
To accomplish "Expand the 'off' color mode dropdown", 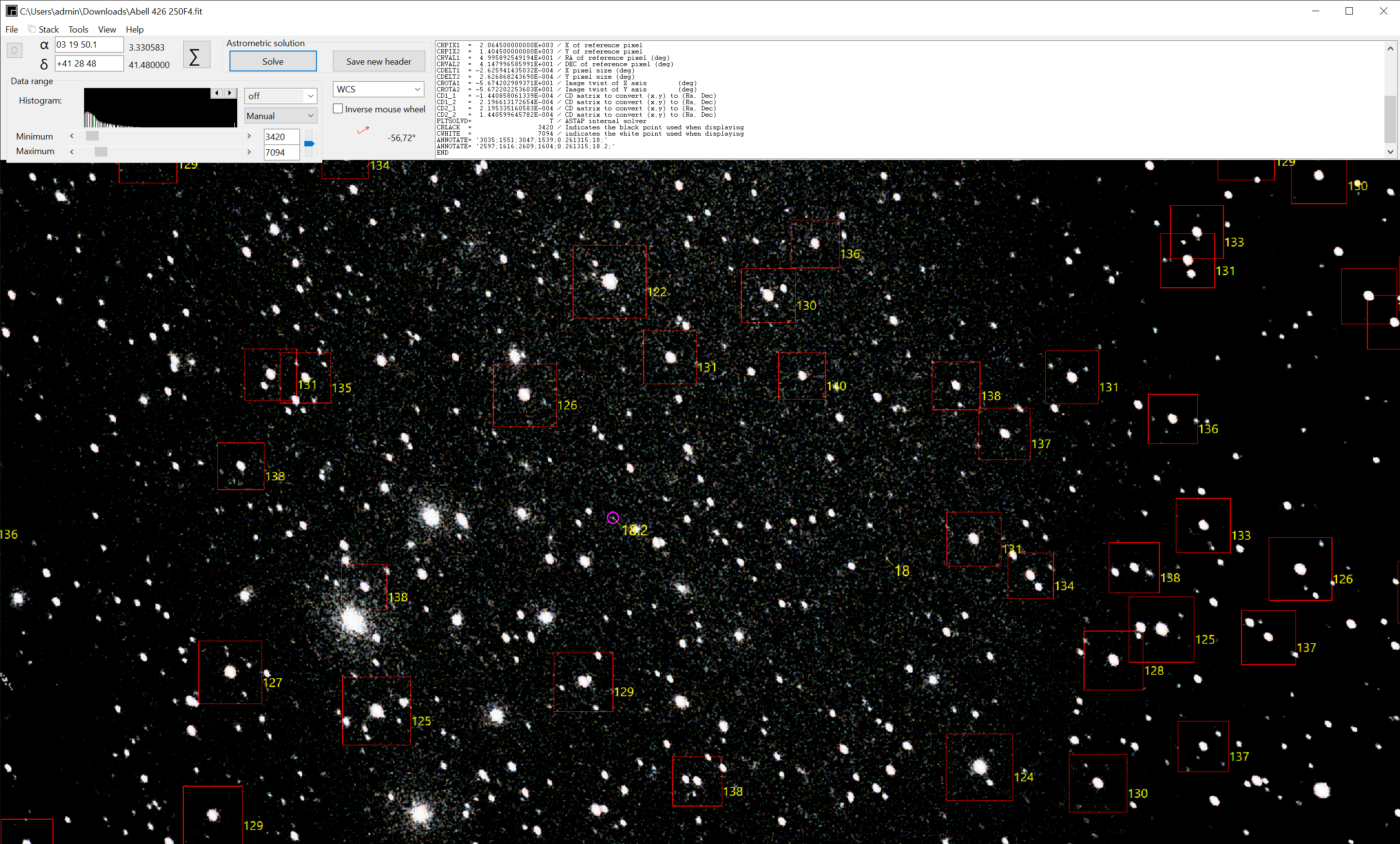I will pyautogui.click(x=280, y=96).
